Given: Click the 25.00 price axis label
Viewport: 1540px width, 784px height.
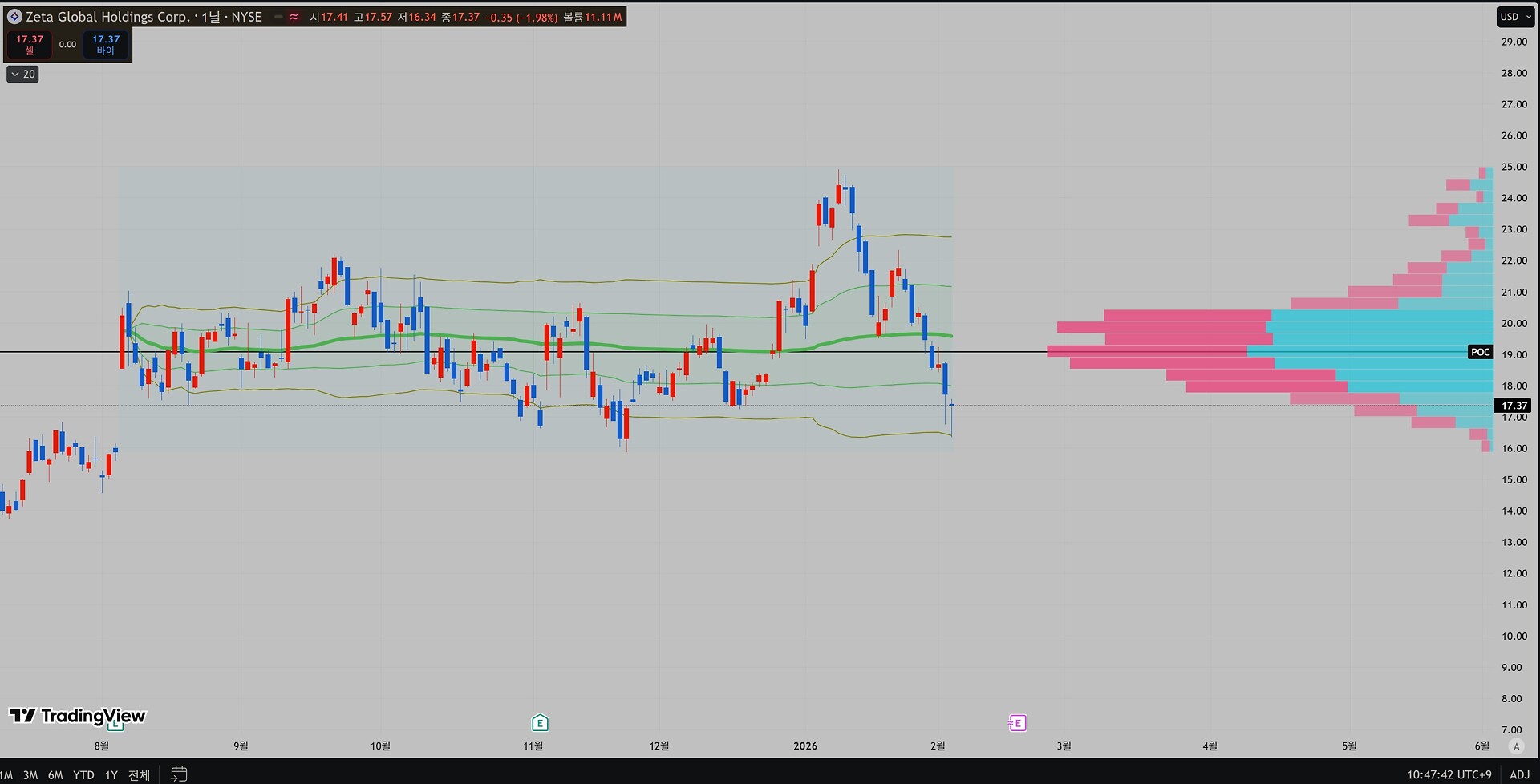Looking at the screenshot, I should click(1514, 167).
